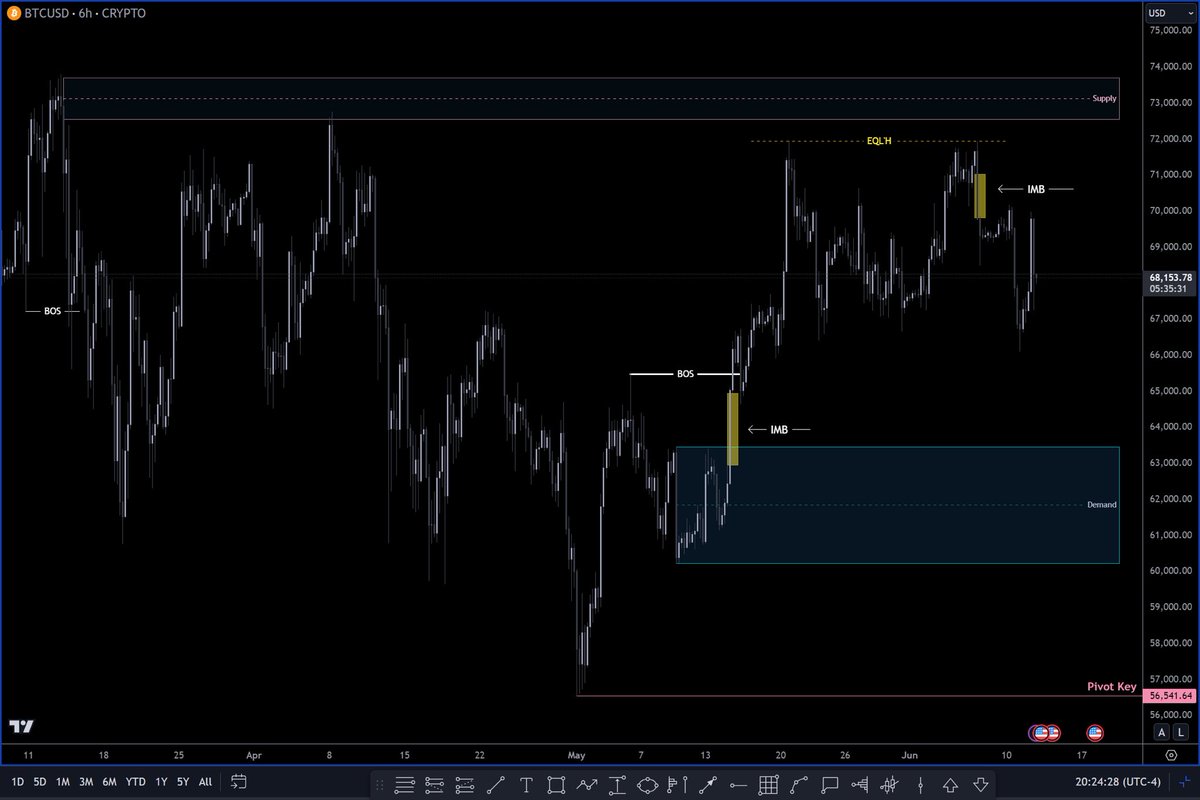
Task: Set time range to 3M
Action: pyautogui.click(x=86, y=782)
